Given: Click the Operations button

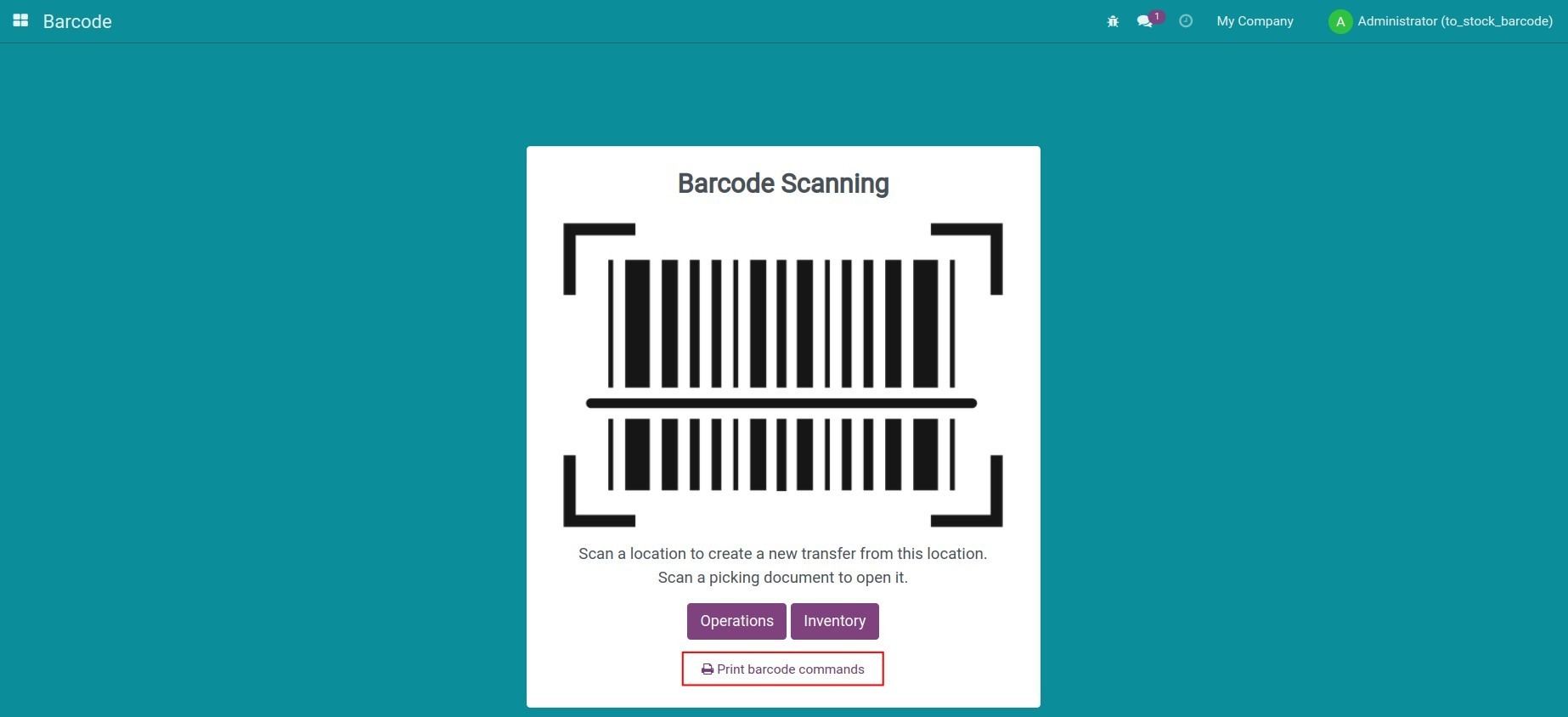Looking at the screenshot, I should tap(736, 621).
